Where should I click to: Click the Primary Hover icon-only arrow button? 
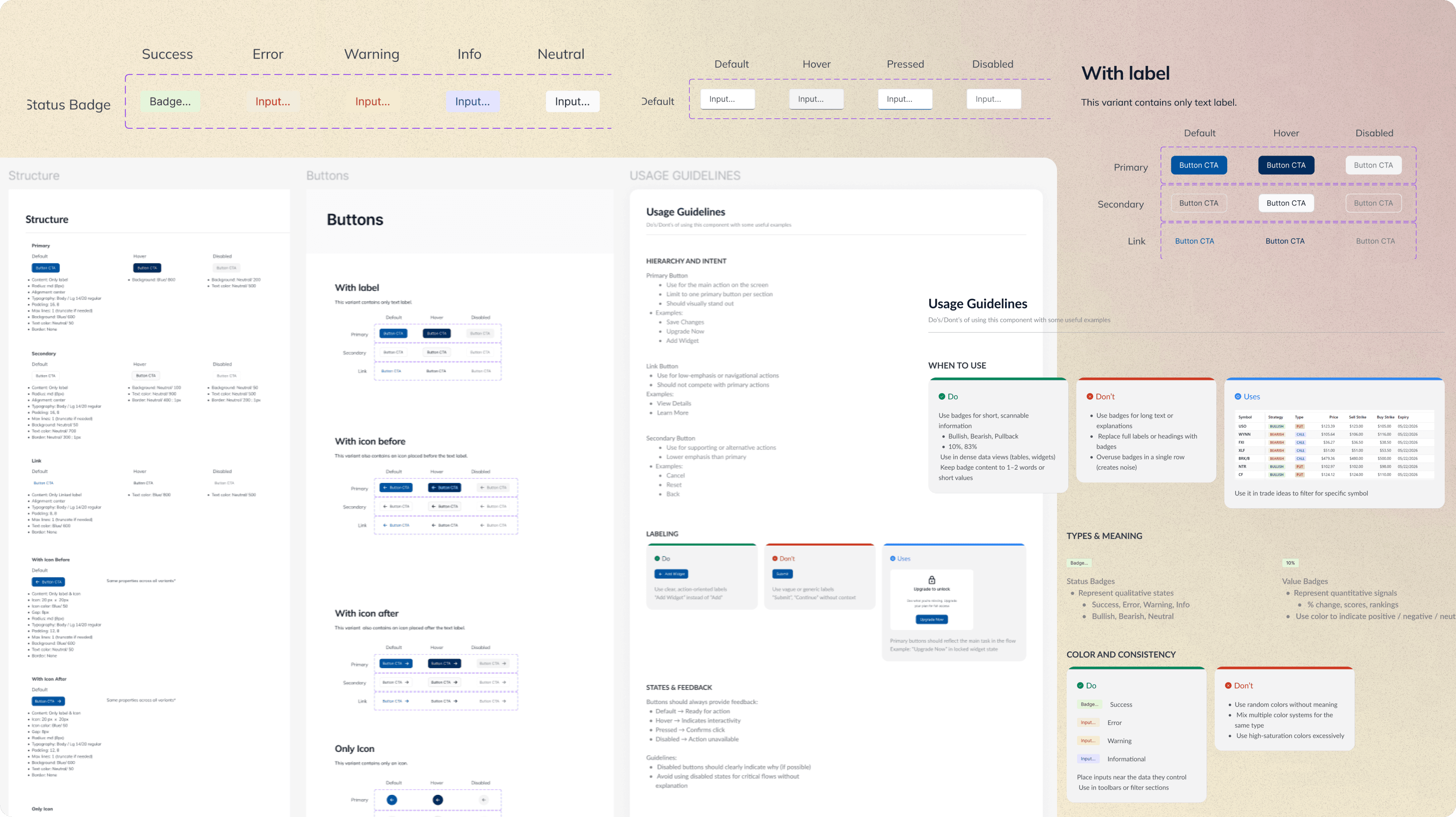(438, 799)
